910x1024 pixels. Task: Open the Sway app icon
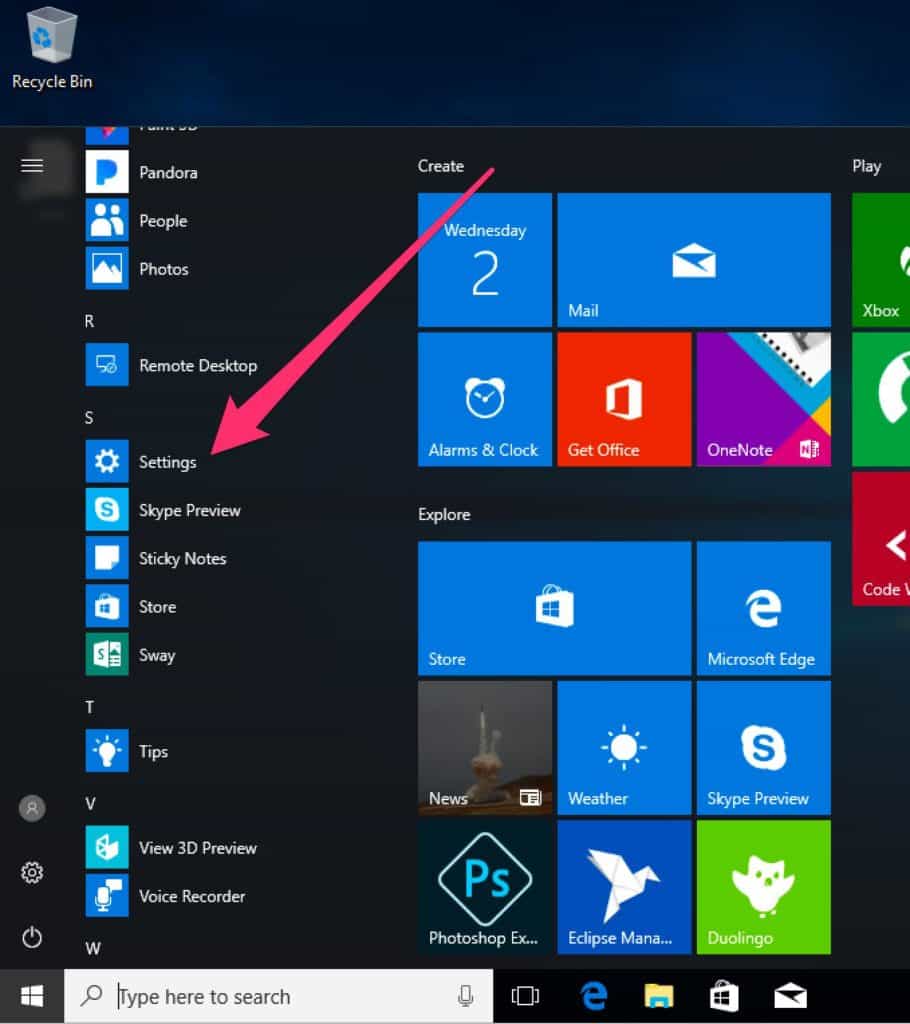pyautogui.click(x=106, y=654)
